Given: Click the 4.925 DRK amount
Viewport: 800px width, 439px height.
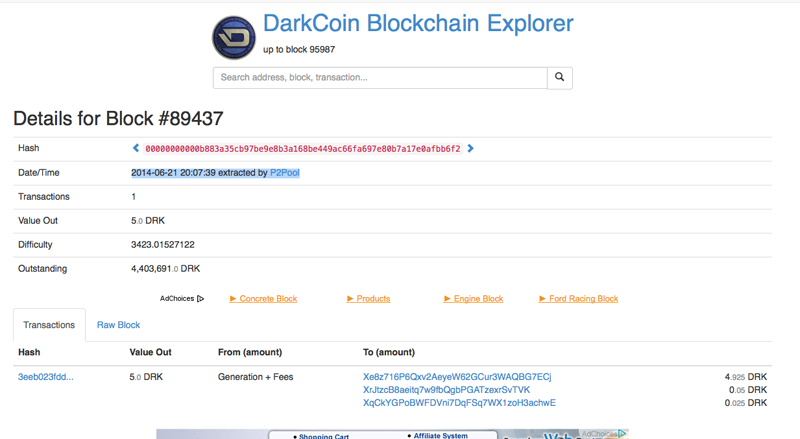Looking at the screenshot, I should tap(746, 377).
